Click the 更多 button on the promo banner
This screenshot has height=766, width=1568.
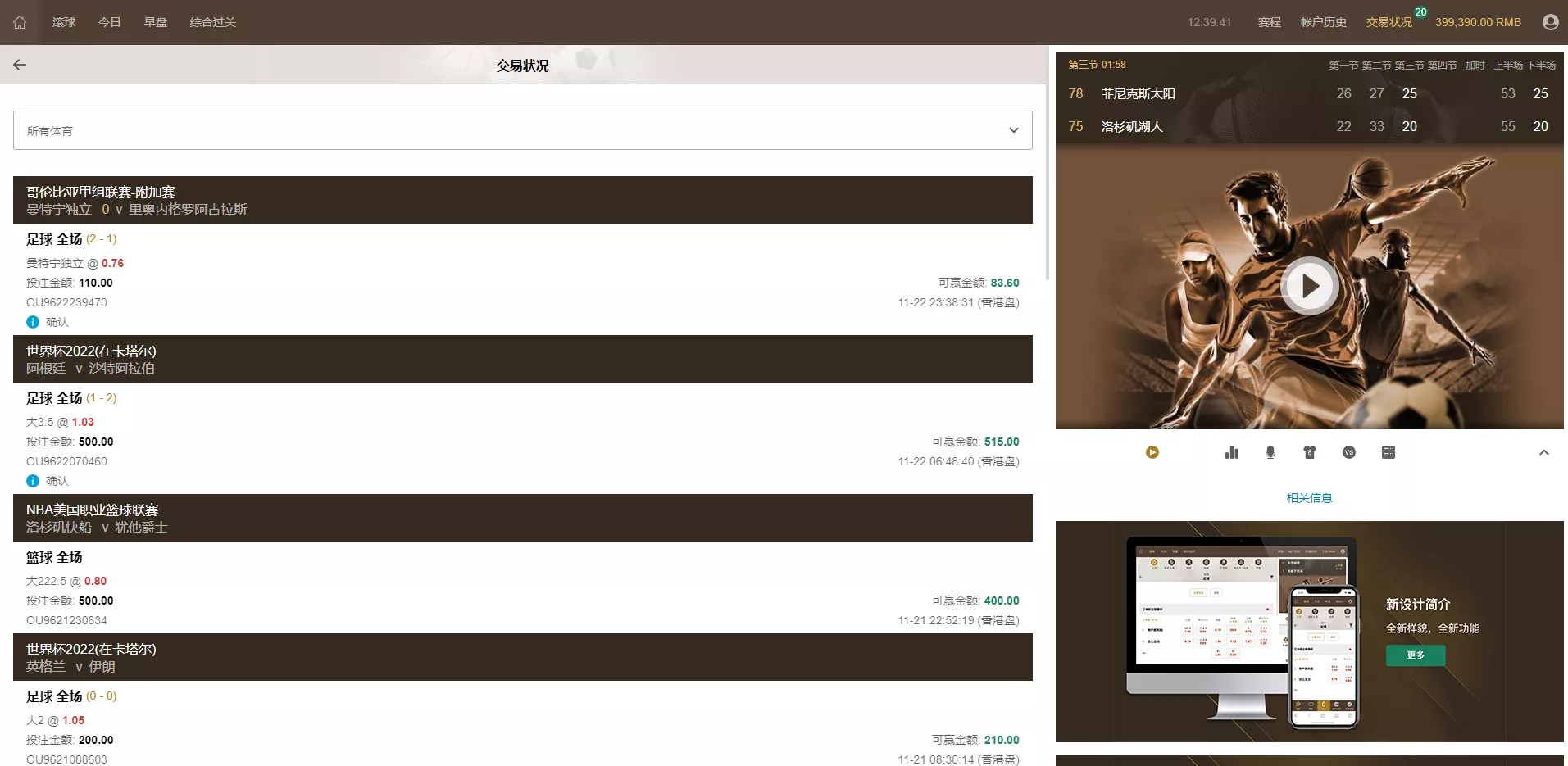(1415, 655)
